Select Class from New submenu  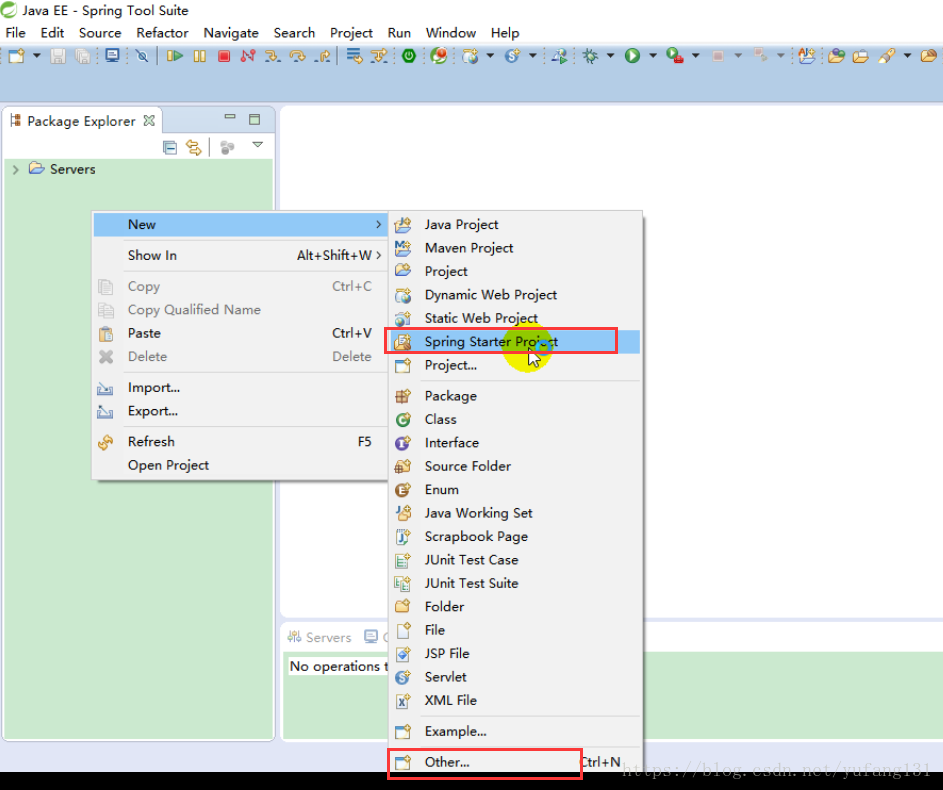pos(515,419)
